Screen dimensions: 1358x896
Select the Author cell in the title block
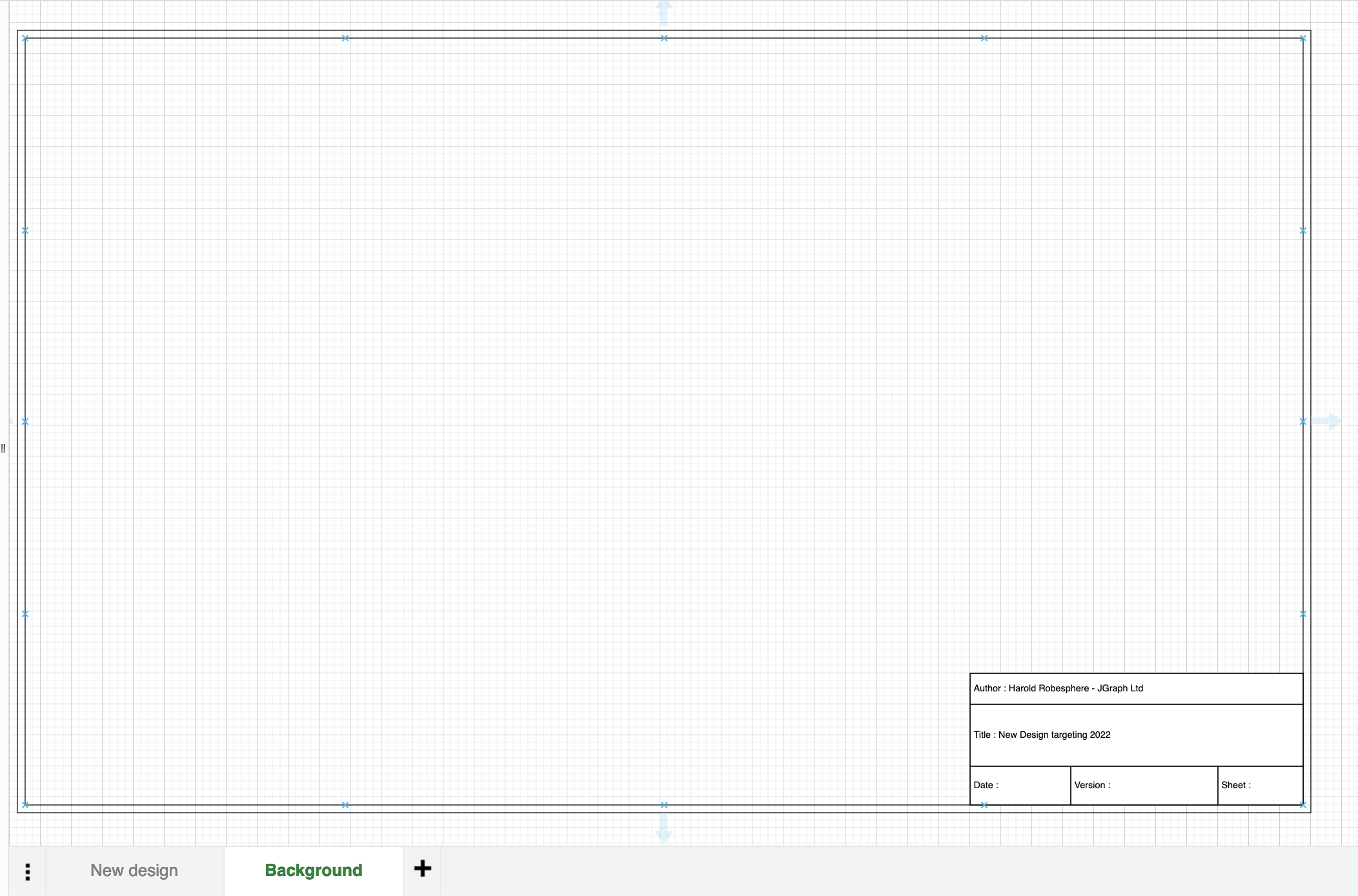click(x=1136, y=688)
